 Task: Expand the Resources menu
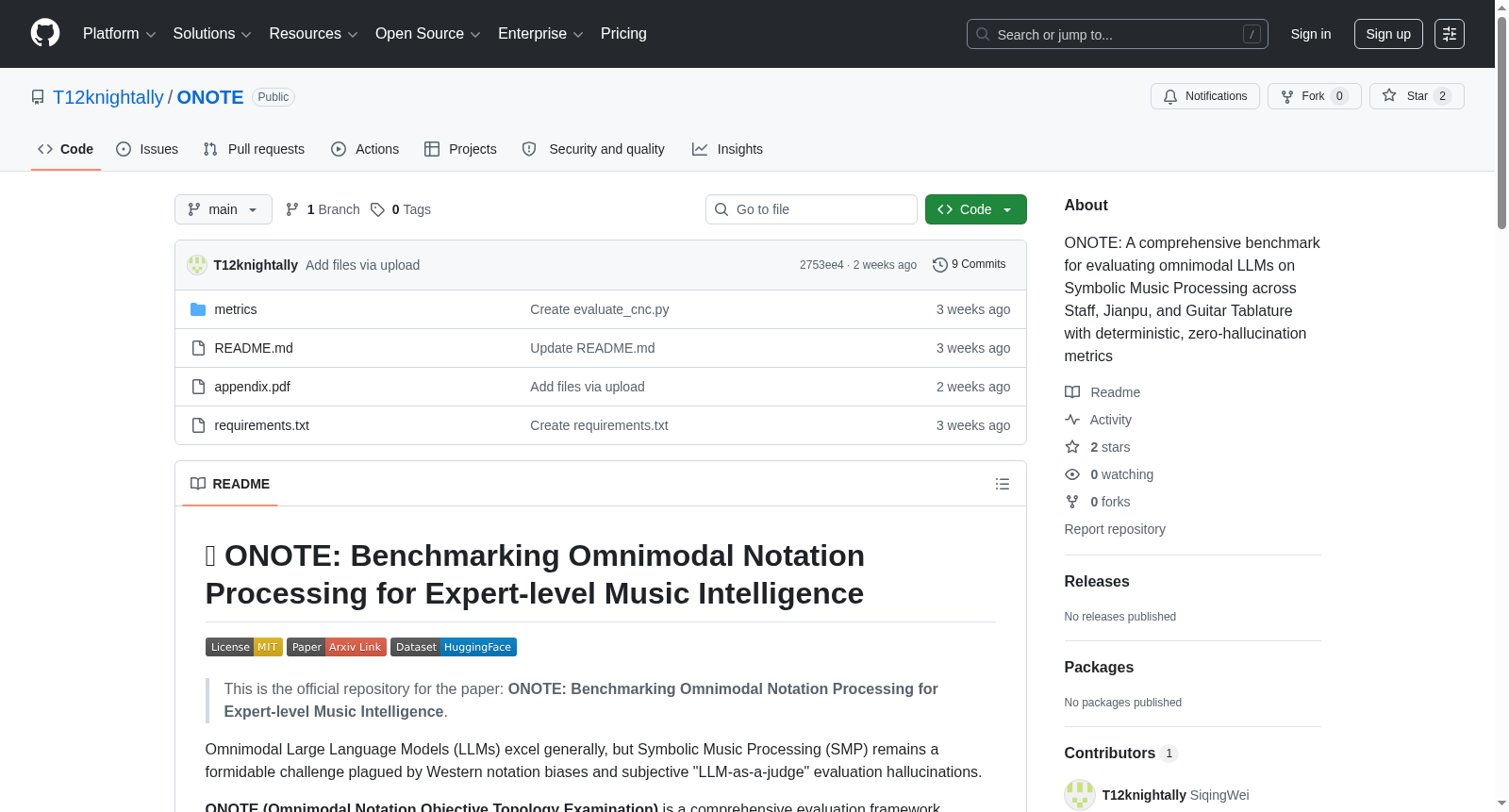tap(313, 34)
